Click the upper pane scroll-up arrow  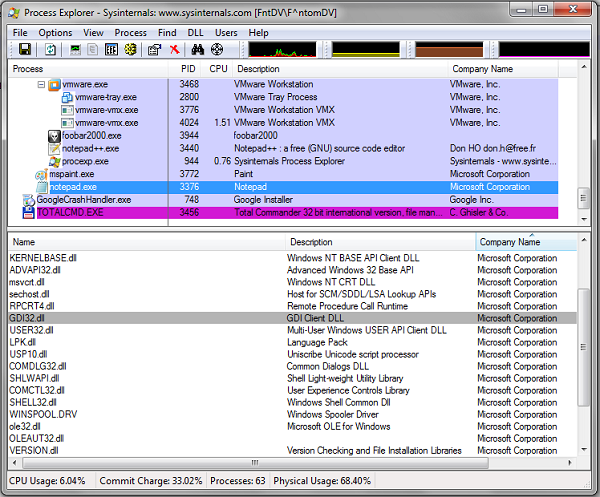pos(584,67)
